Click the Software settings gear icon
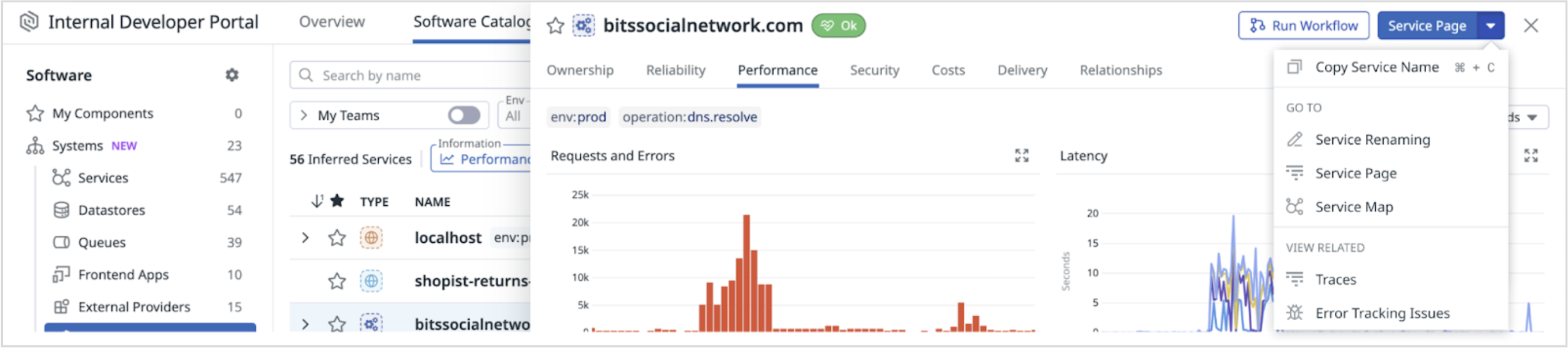Screen dimensions: 1568x348 click(x=232, y=75)
